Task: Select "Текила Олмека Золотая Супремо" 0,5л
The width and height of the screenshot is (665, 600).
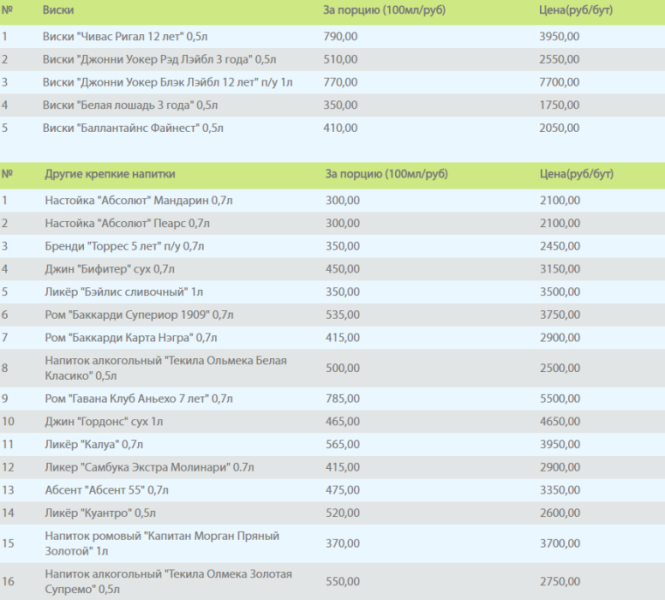Action: tap(168, 582)
